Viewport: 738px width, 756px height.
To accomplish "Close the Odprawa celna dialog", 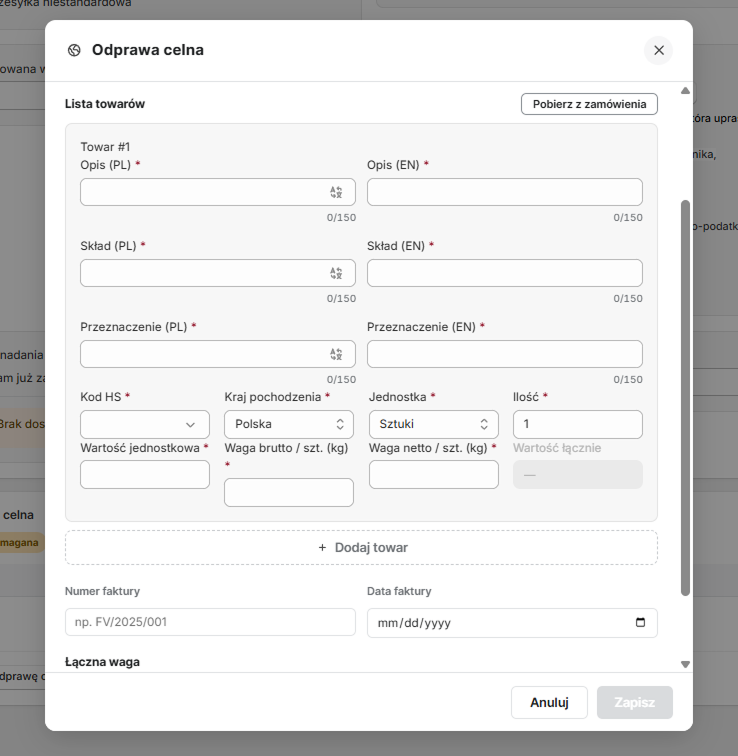I will [x=658, y=50].
